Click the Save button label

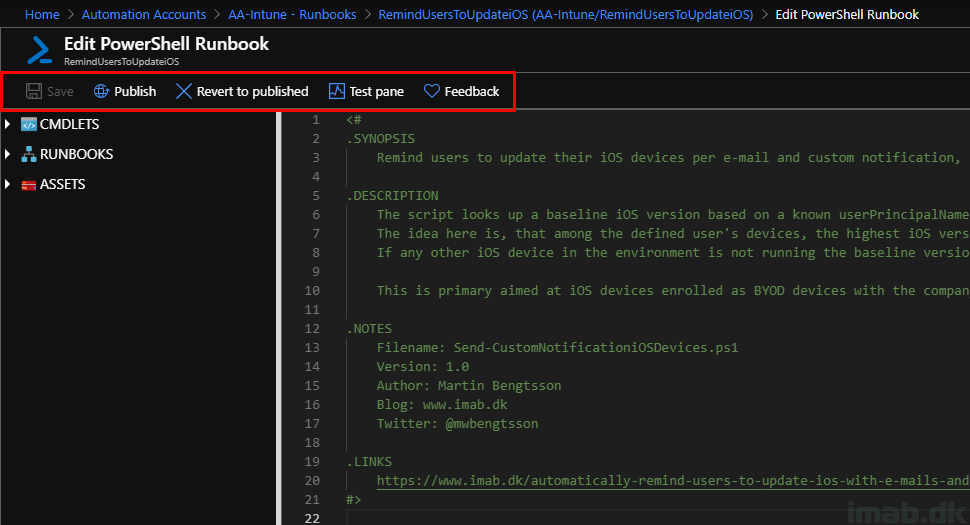[x=60, y=92]
